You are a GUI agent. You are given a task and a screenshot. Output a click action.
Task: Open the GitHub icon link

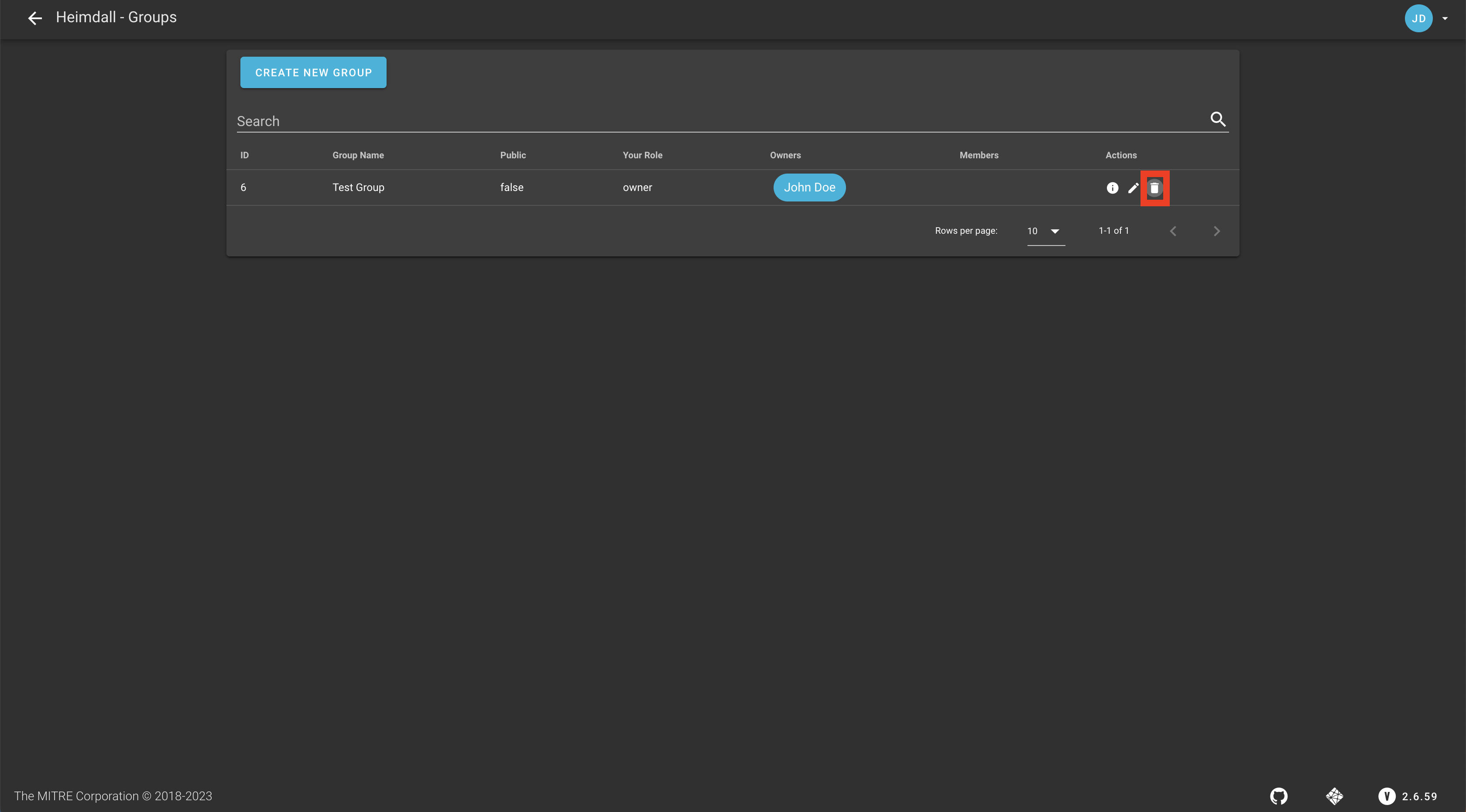point(1278,796)
